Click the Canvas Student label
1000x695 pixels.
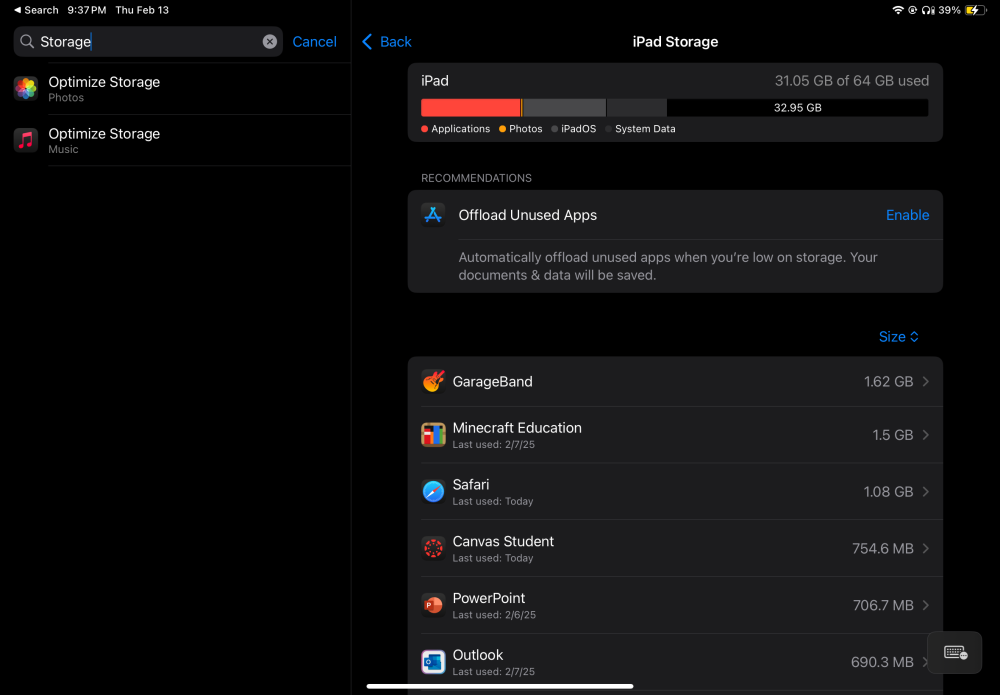503,541
